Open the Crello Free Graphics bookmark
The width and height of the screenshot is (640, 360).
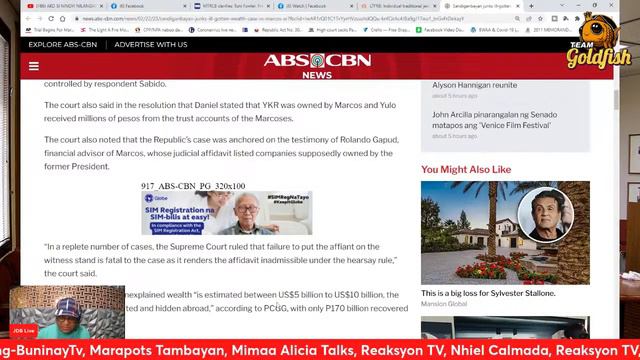[x=387, y=30]
